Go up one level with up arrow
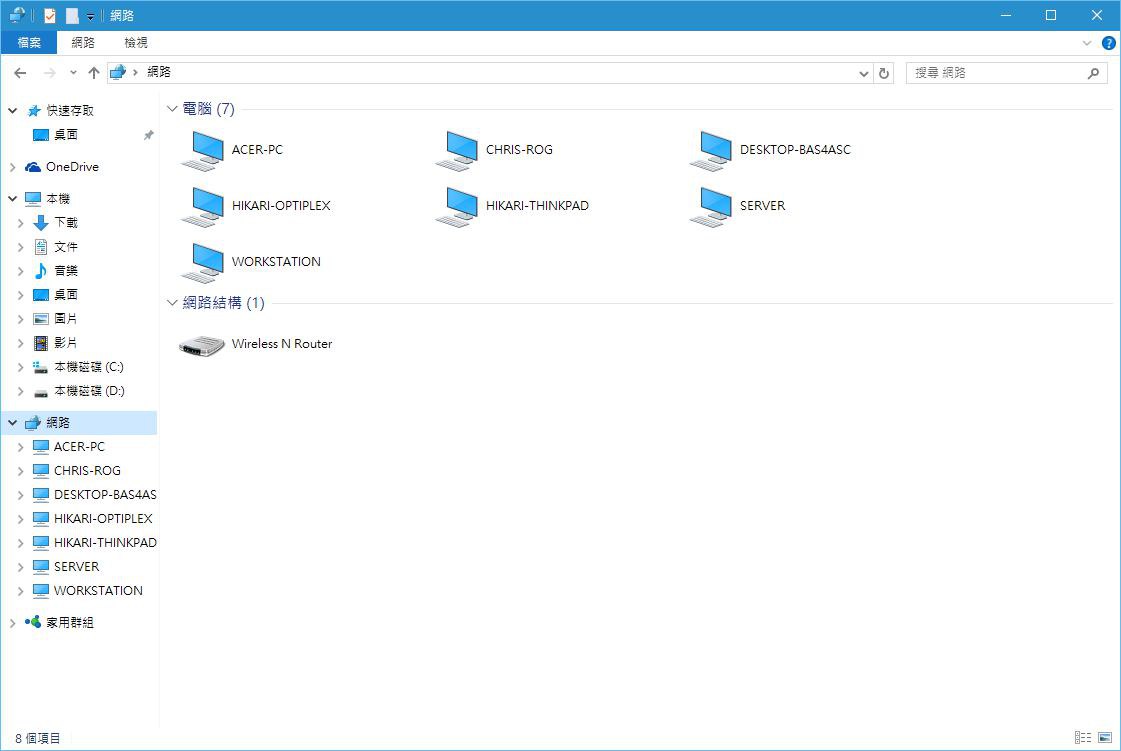 point(94,73)
